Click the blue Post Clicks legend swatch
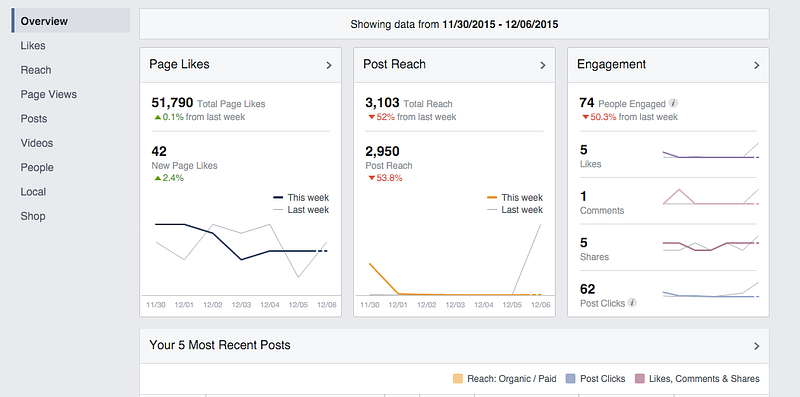Viewport: 800px width, 397px height. pyautogui.click(x=570, y=379)
